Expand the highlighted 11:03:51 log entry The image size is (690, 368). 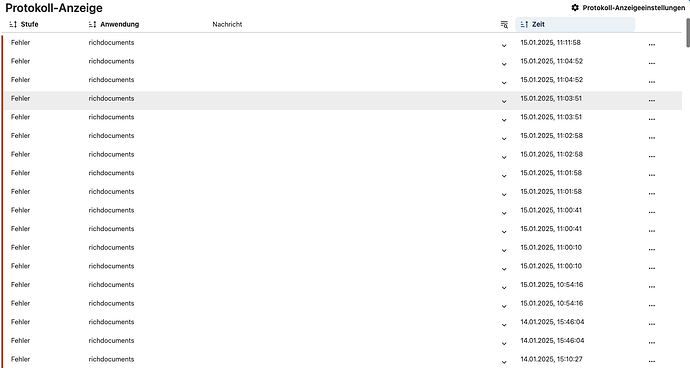coord(504,101)
